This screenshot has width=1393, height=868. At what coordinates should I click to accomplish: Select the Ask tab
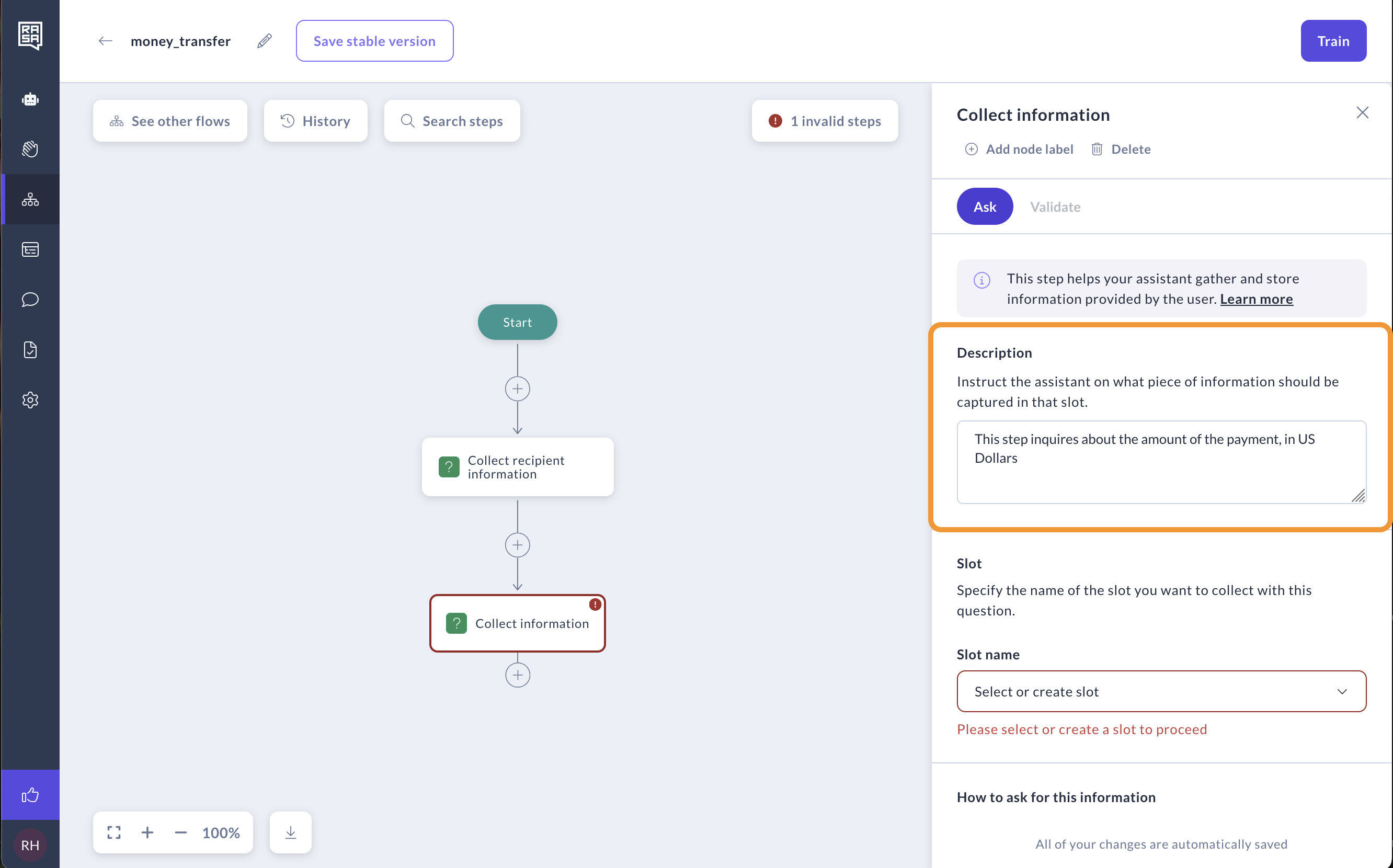coord(984,207)
